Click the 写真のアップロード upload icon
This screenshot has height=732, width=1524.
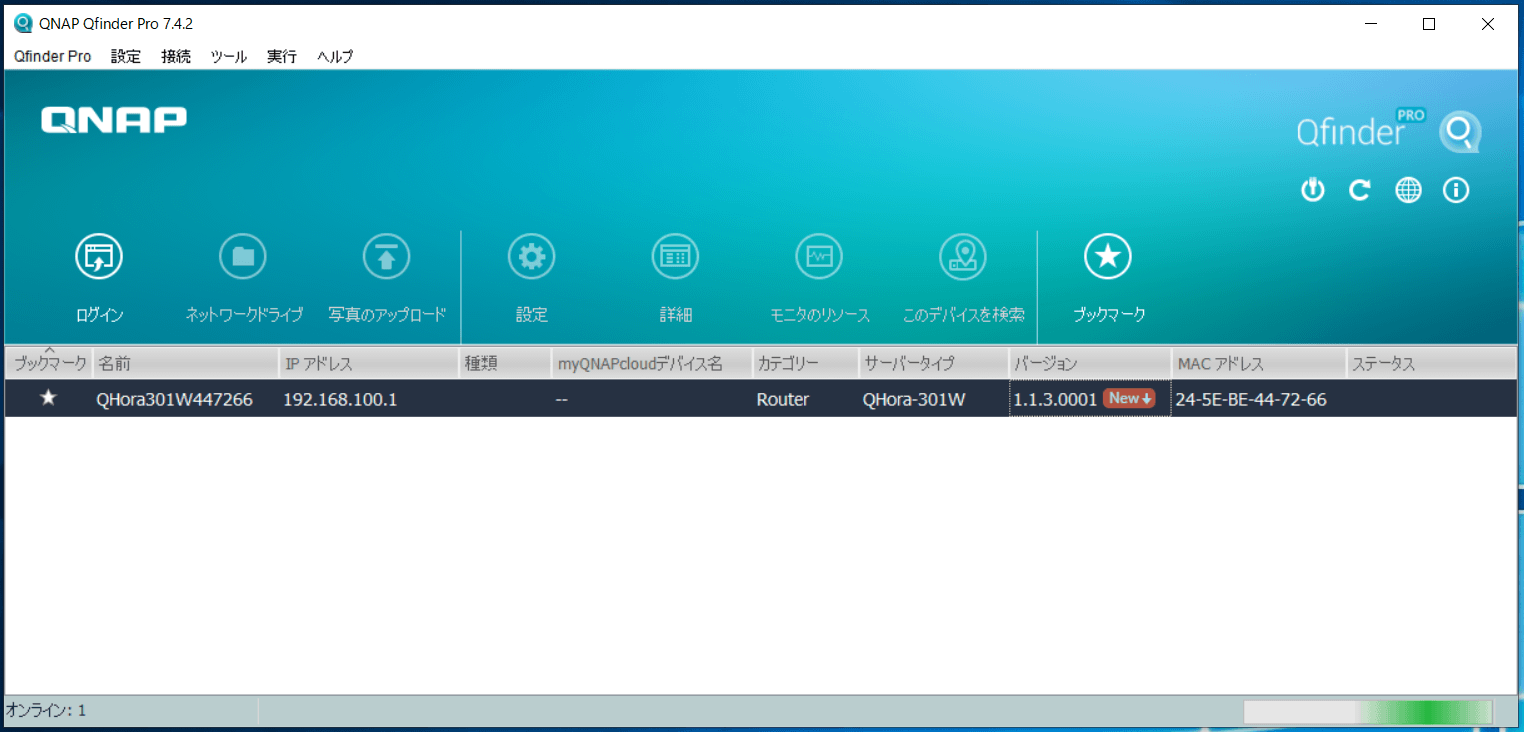386,258
